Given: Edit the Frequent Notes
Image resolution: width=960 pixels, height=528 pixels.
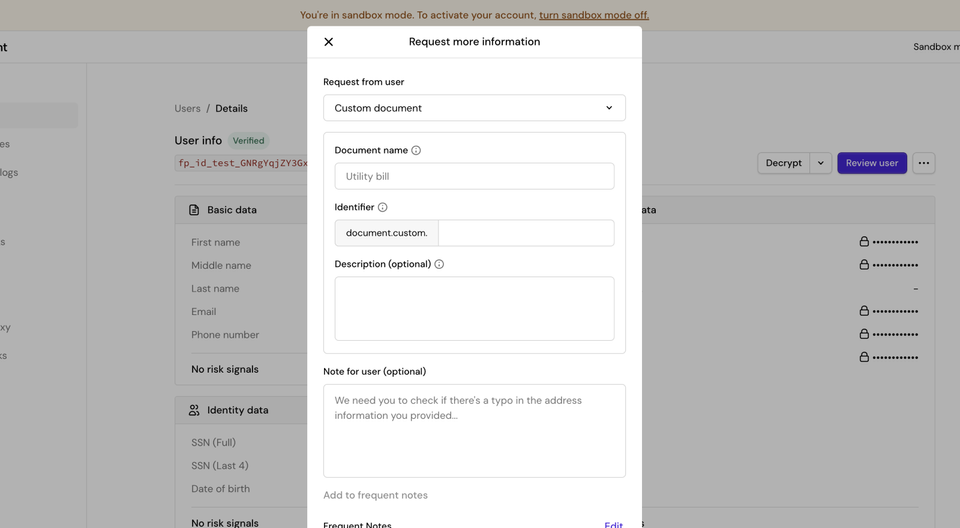Looking at the screenshot, I should [613, 524].
